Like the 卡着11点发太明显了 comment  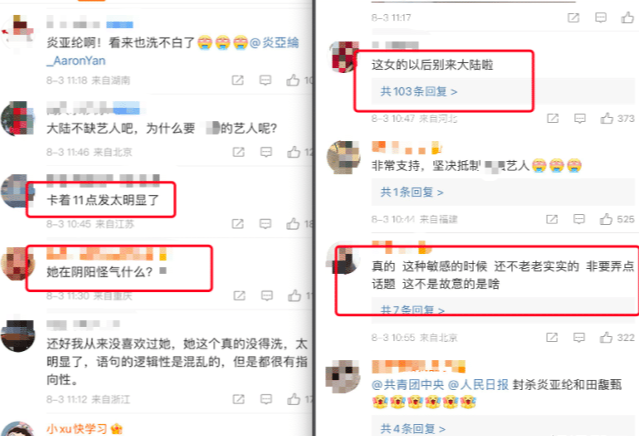point(293,224)
